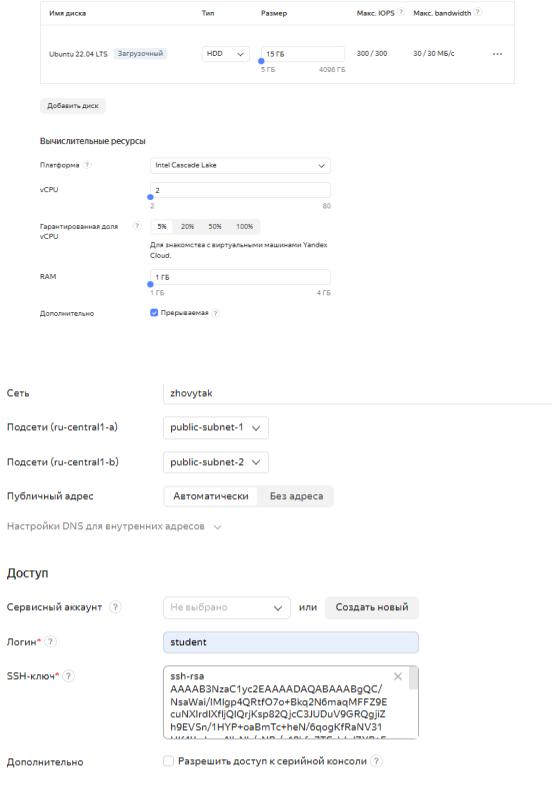The height and width of the screenshot is (793, 552).
Task: Click help icon next to SSH-ключ label
Action: point(69,676)
